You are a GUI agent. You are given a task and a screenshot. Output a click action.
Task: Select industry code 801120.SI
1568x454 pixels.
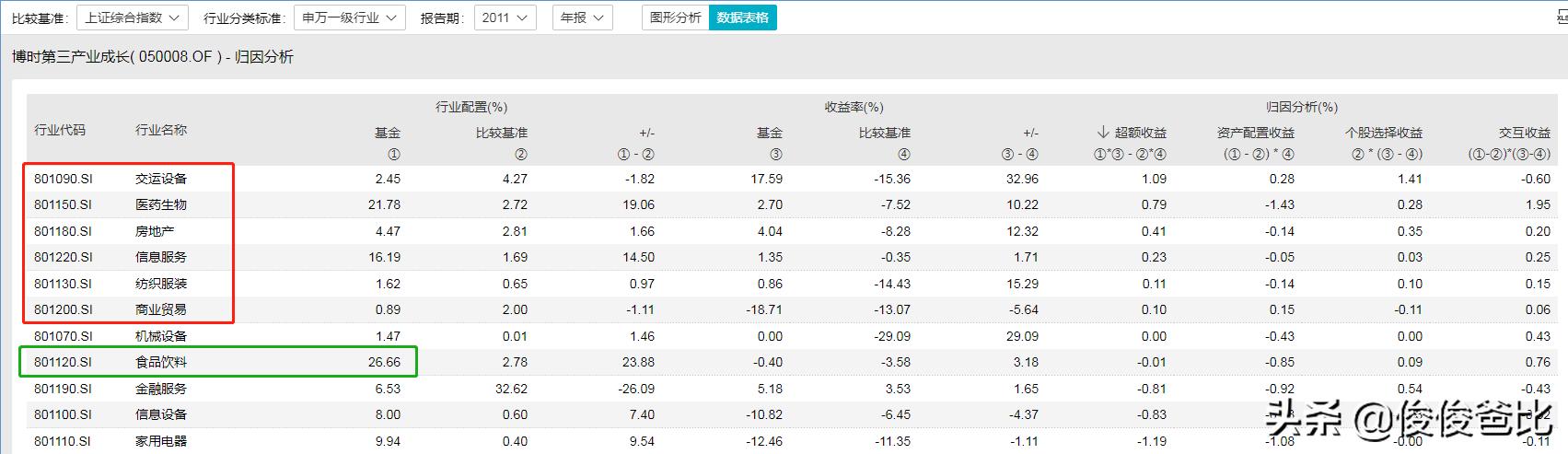point(64,362)
